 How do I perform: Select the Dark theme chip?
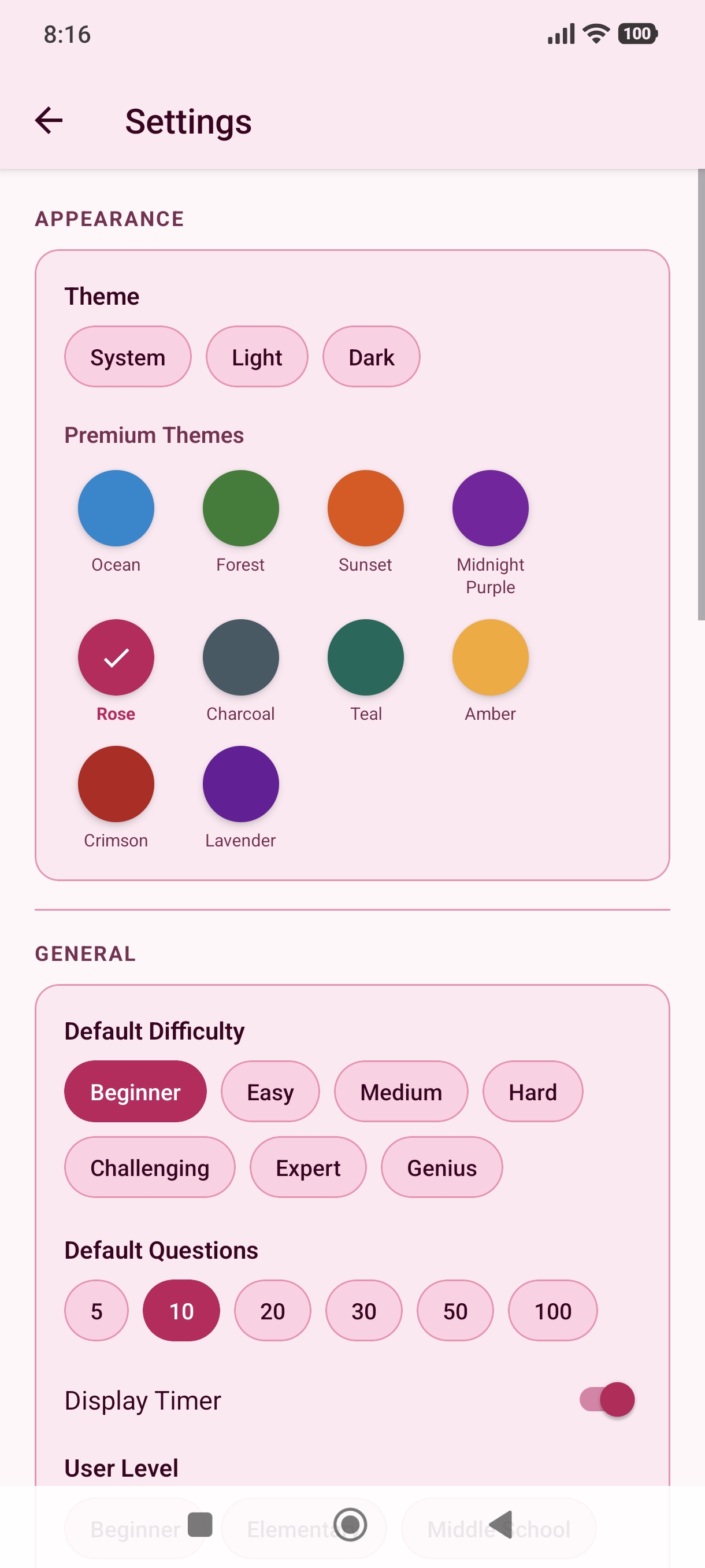point(371,357)
